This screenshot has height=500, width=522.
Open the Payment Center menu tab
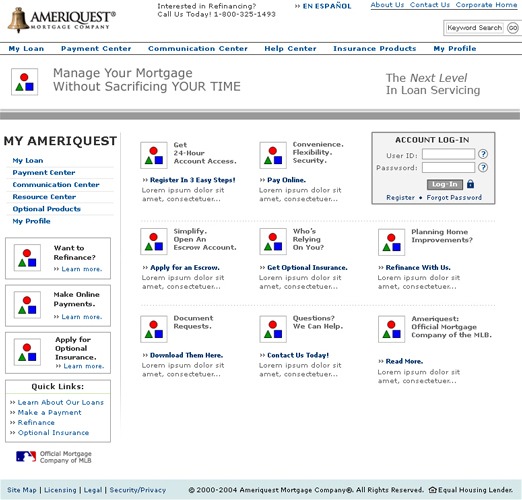tap(96, 49)
